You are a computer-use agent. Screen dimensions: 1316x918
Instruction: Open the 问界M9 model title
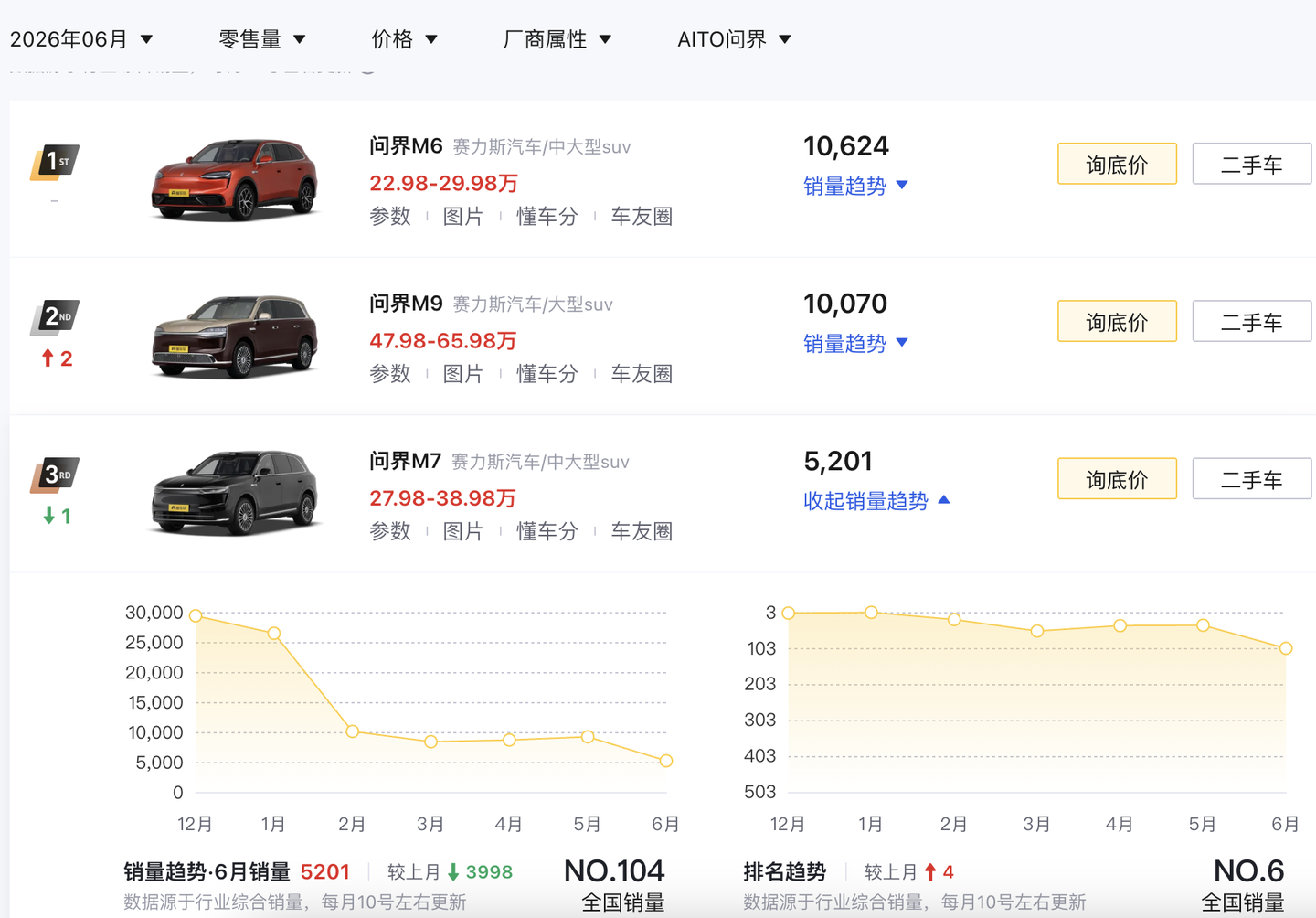coord(406,304)
